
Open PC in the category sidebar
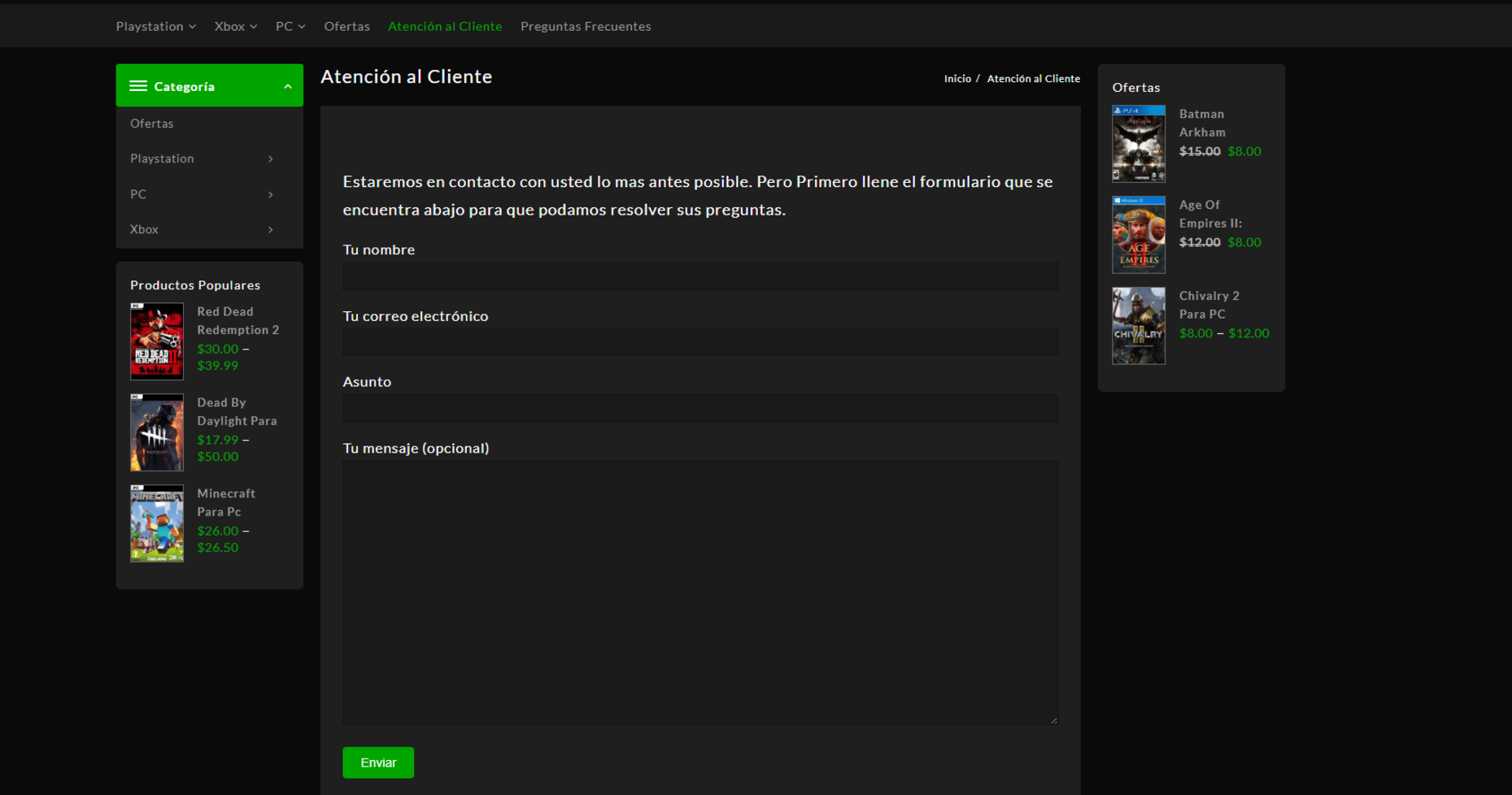click(138, 194)
